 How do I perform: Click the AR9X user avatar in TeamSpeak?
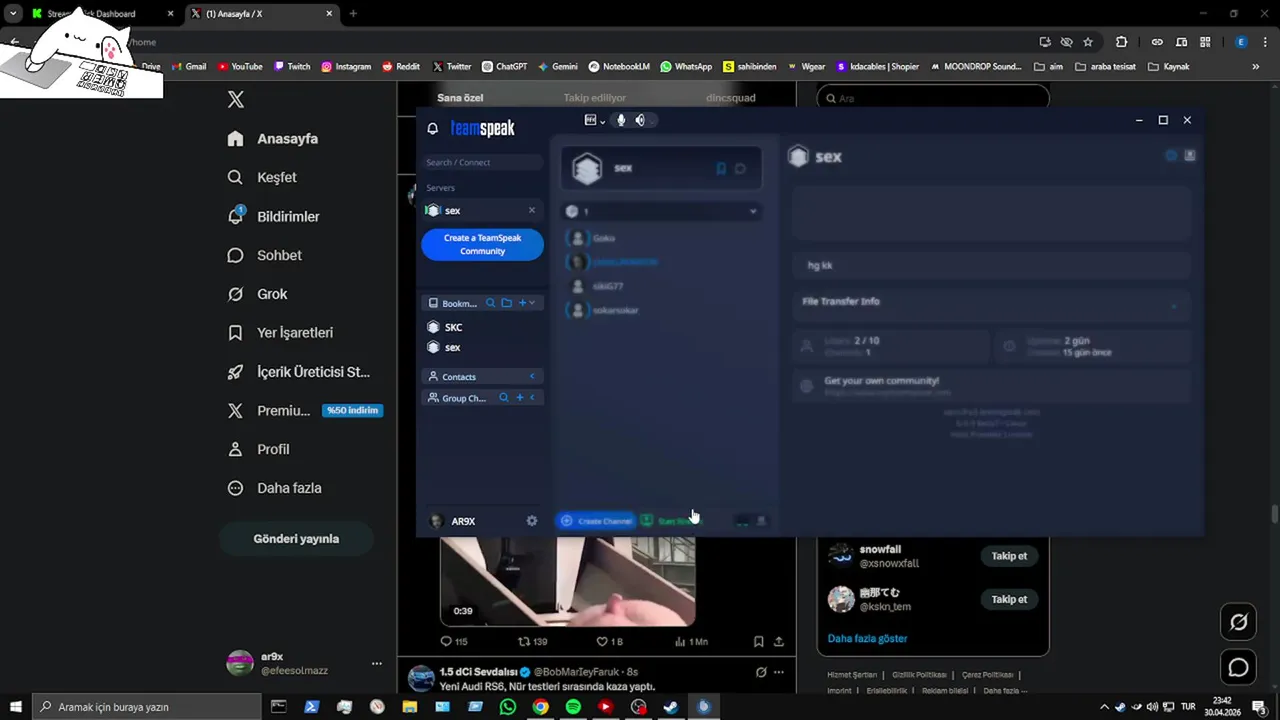click(x=436, y=521)
